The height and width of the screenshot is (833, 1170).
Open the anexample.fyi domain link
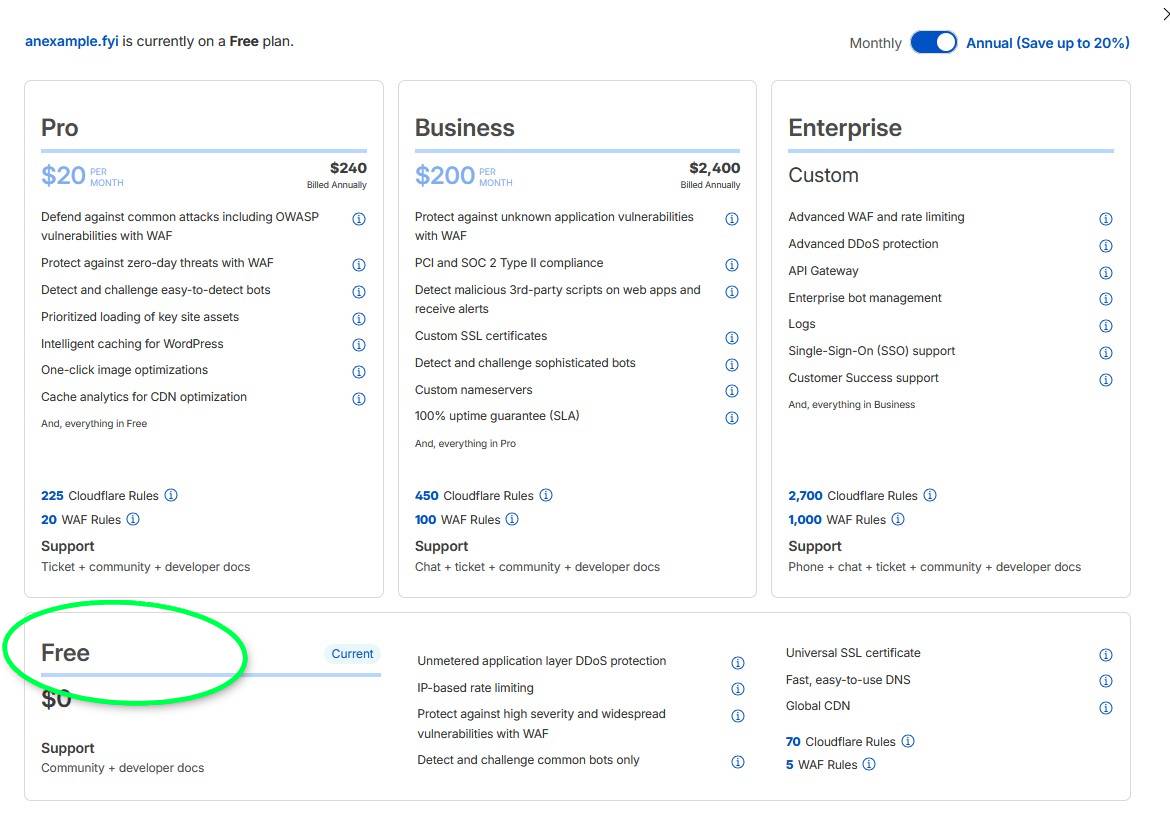click(71, 42)
